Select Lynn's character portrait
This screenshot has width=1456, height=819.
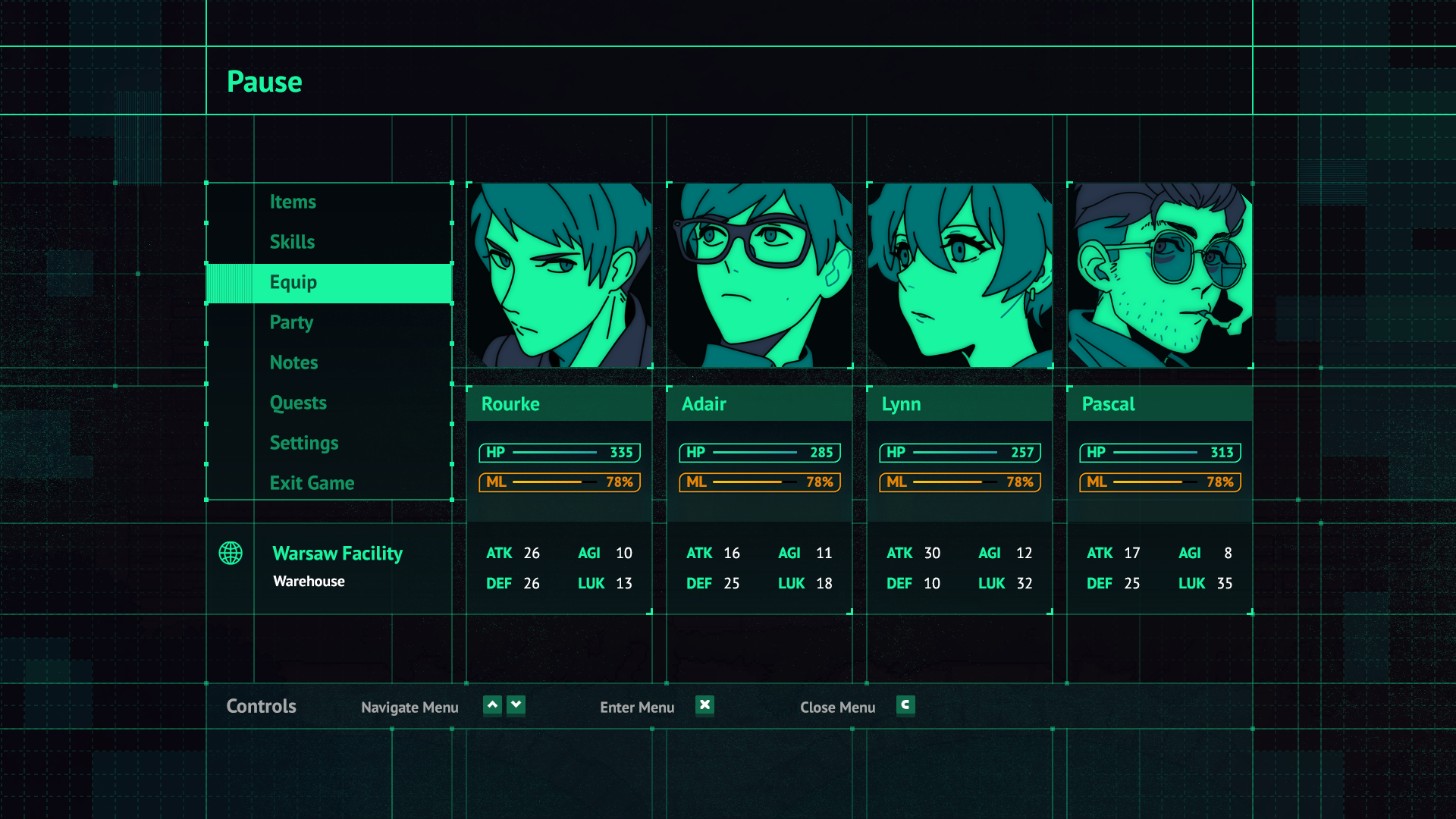coord(960,275)
